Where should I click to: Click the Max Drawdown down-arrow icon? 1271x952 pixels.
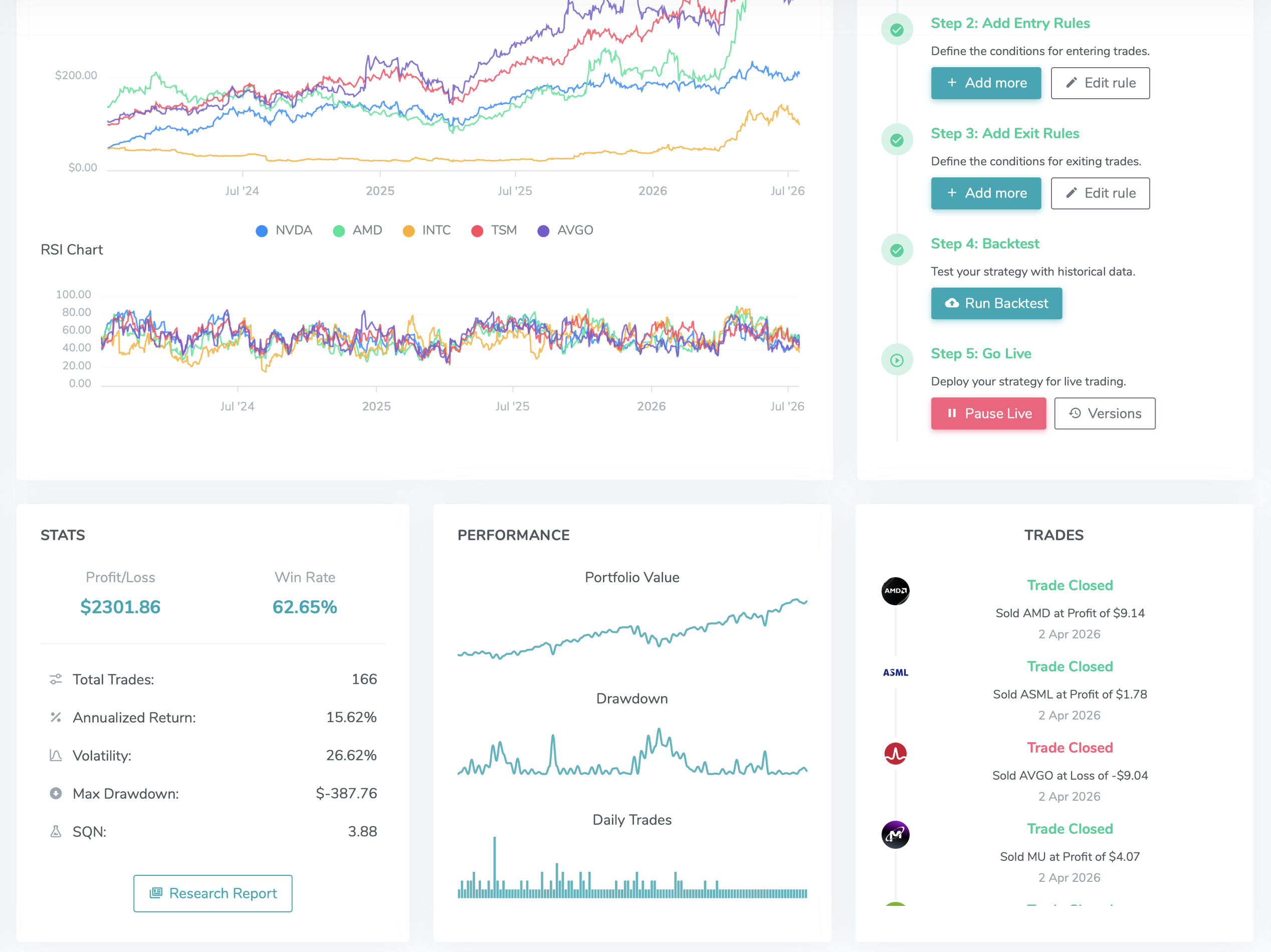point(56,794)
